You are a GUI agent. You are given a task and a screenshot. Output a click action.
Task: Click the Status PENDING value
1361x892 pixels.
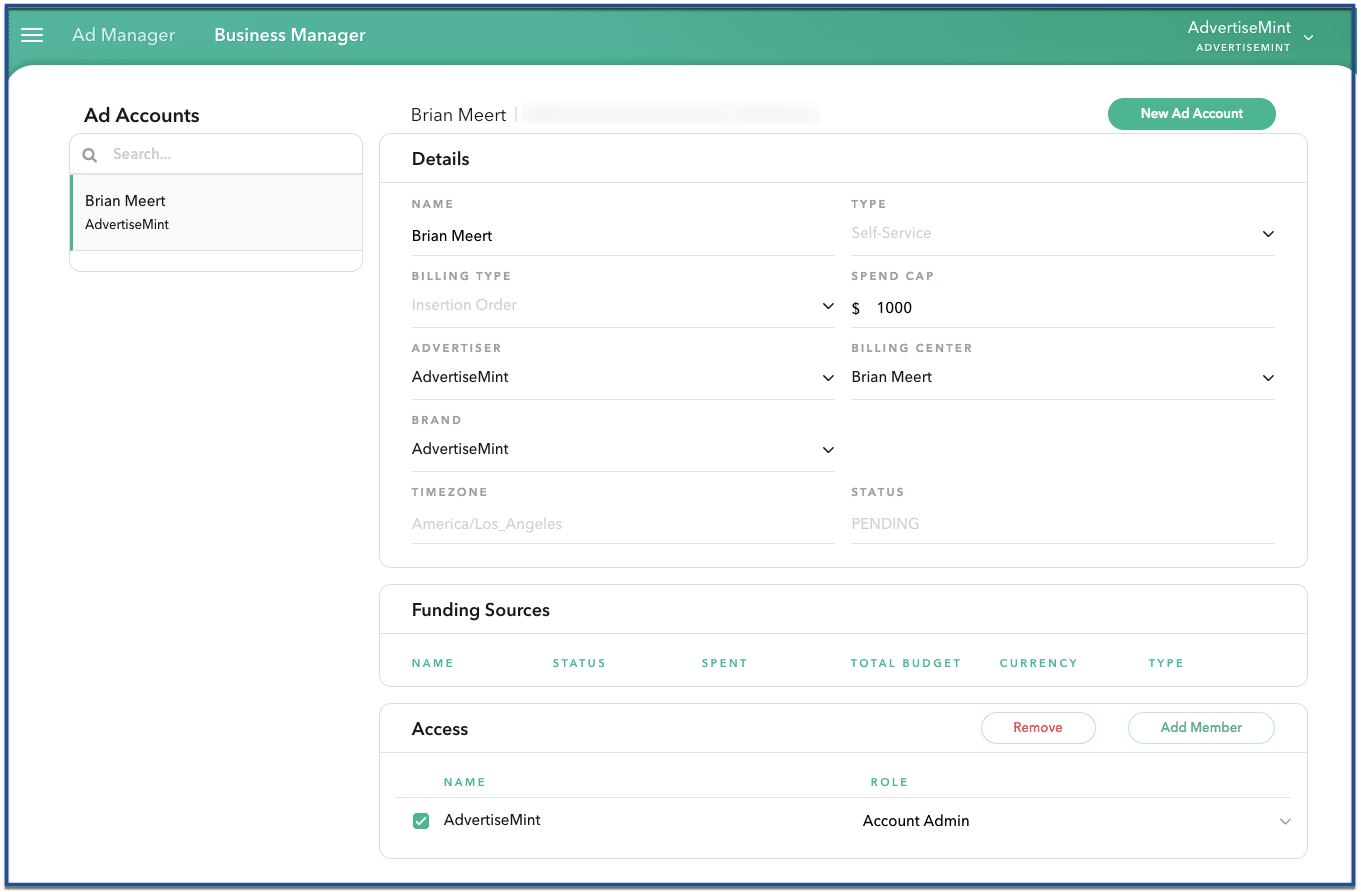(885, 524)
